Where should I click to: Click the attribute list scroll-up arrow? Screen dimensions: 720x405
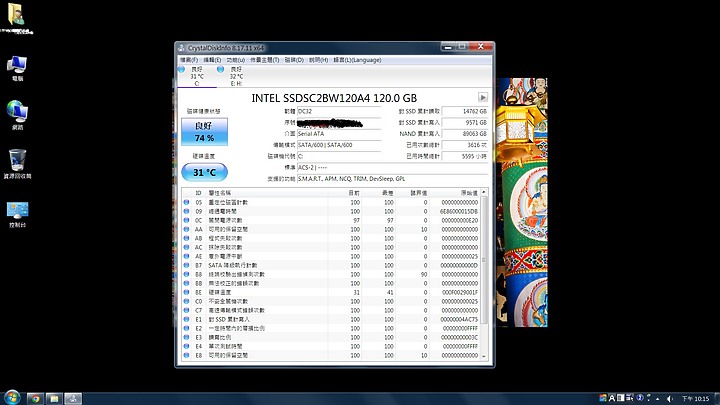pyautogui.click(x=484, y=192)
